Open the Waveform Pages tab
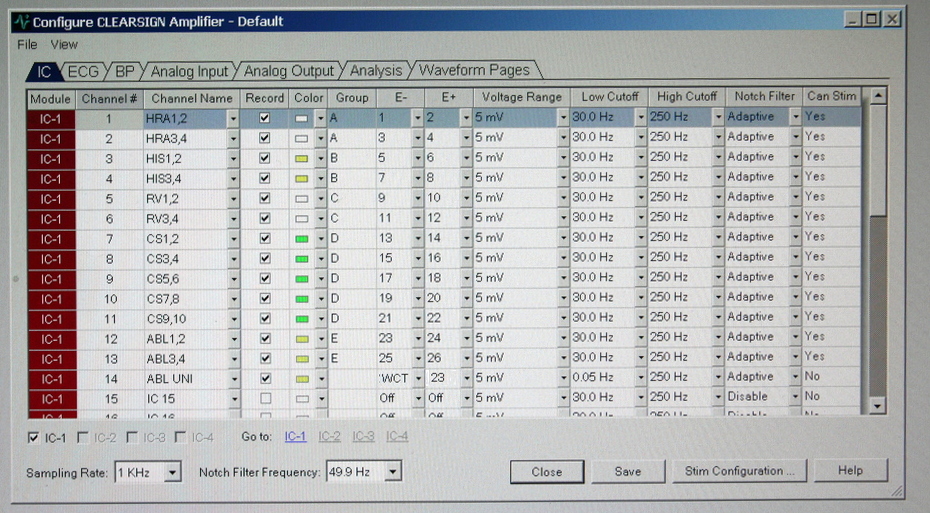 click(474, 70)
